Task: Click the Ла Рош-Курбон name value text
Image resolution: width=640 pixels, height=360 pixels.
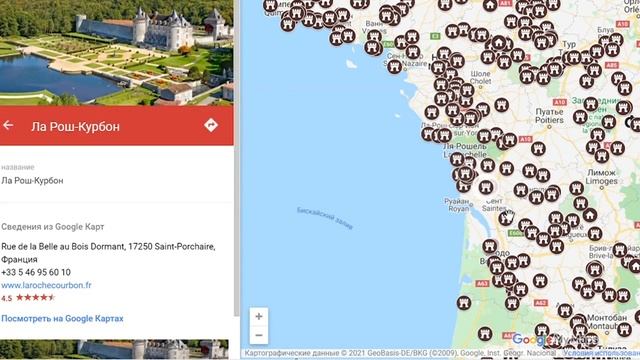Action: point(32,180)
